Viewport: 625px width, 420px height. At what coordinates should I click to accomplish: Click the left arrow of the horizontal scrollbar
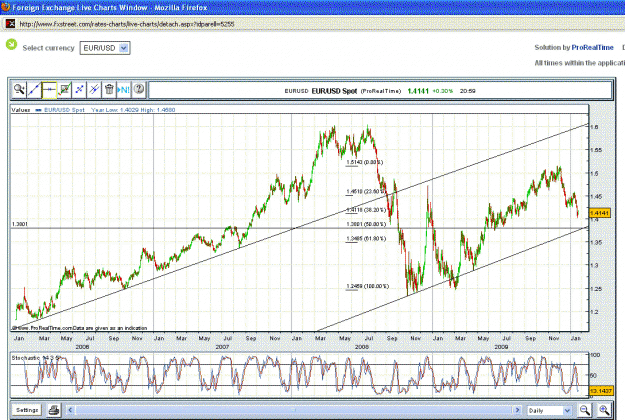71,410
